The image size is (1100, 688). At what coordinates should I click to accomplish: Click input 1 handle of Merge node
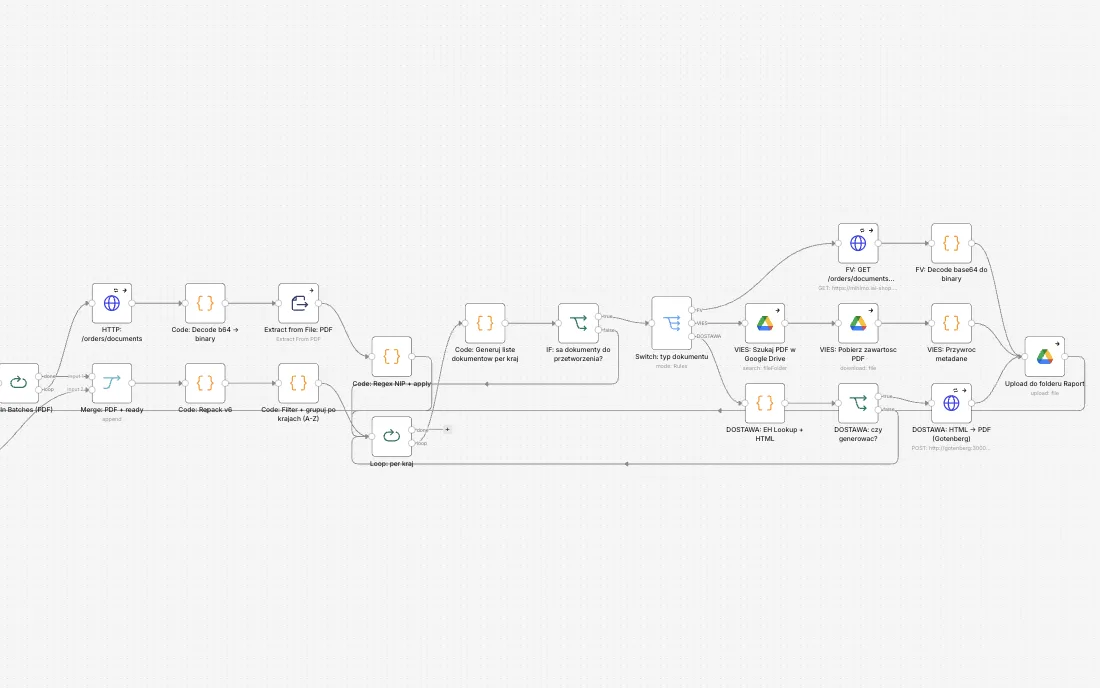tap(92, 376)
